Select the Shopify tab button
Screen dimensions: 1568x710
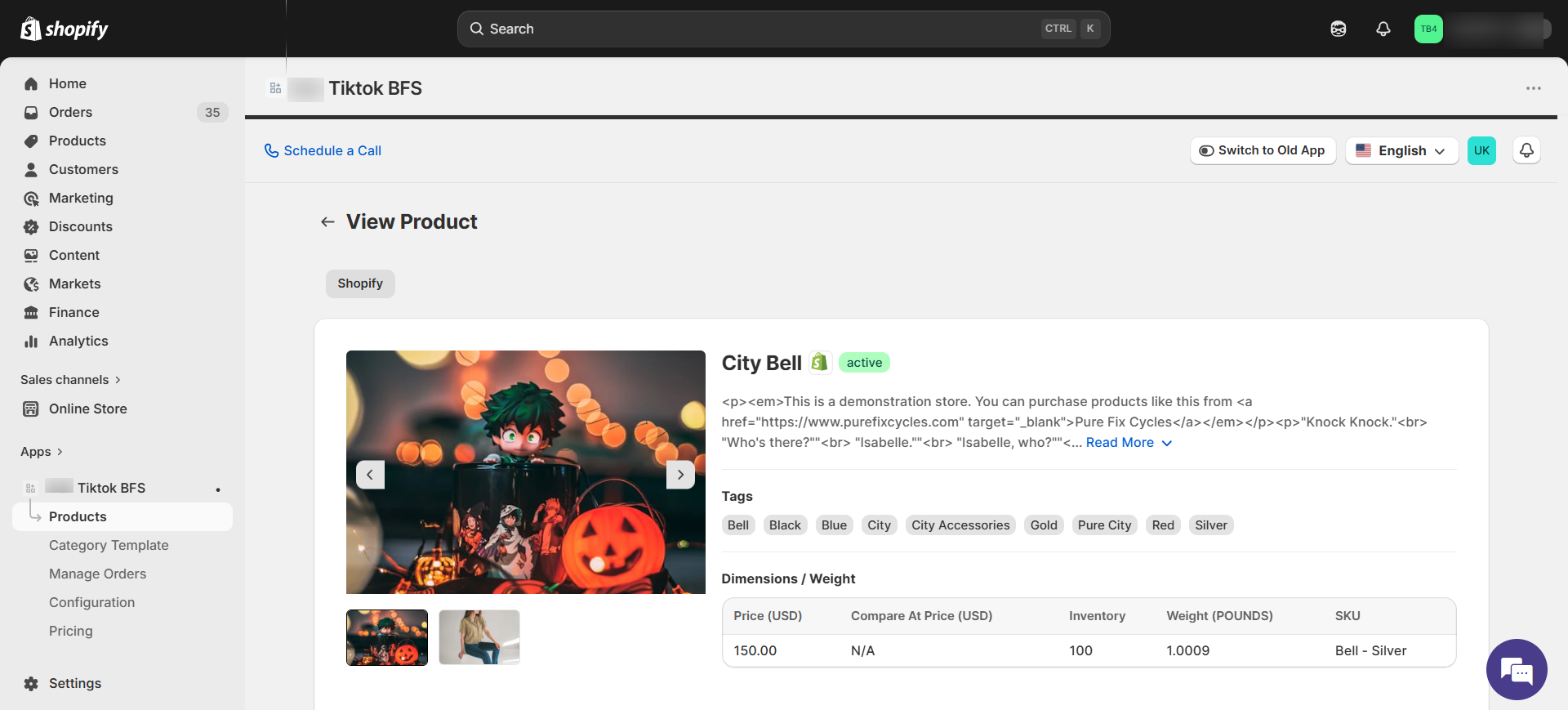pos(360,284)
